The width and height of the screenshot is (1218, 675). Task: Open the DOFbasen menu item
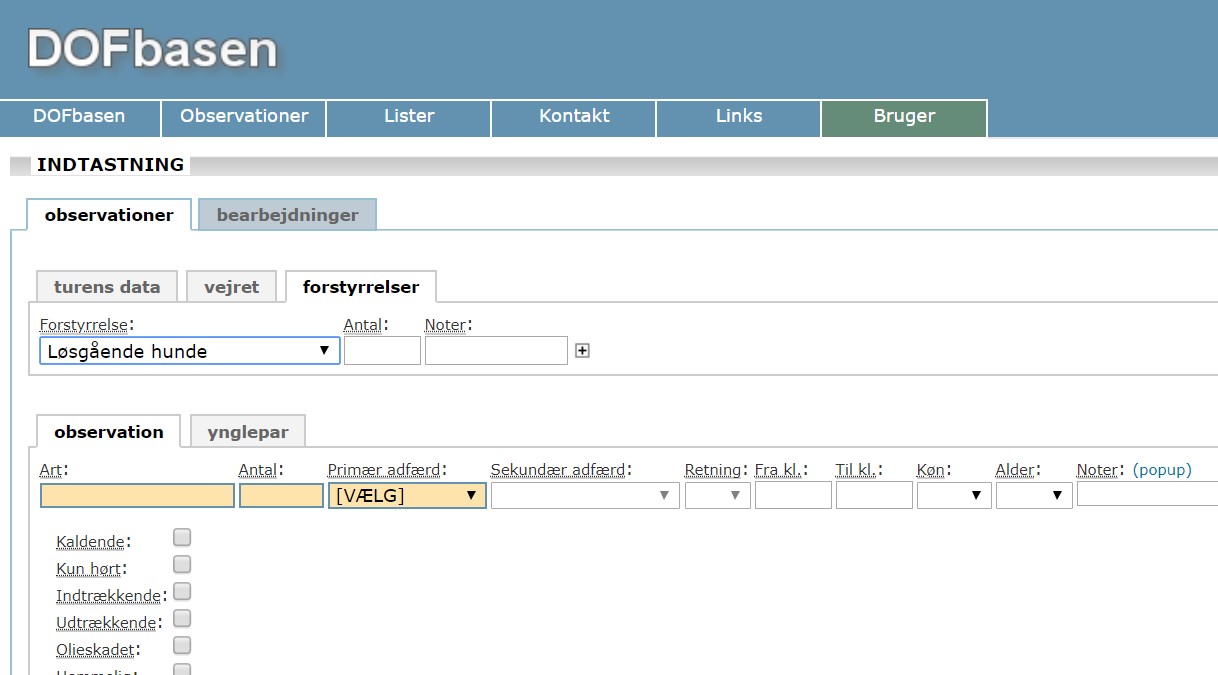[80, 117]
